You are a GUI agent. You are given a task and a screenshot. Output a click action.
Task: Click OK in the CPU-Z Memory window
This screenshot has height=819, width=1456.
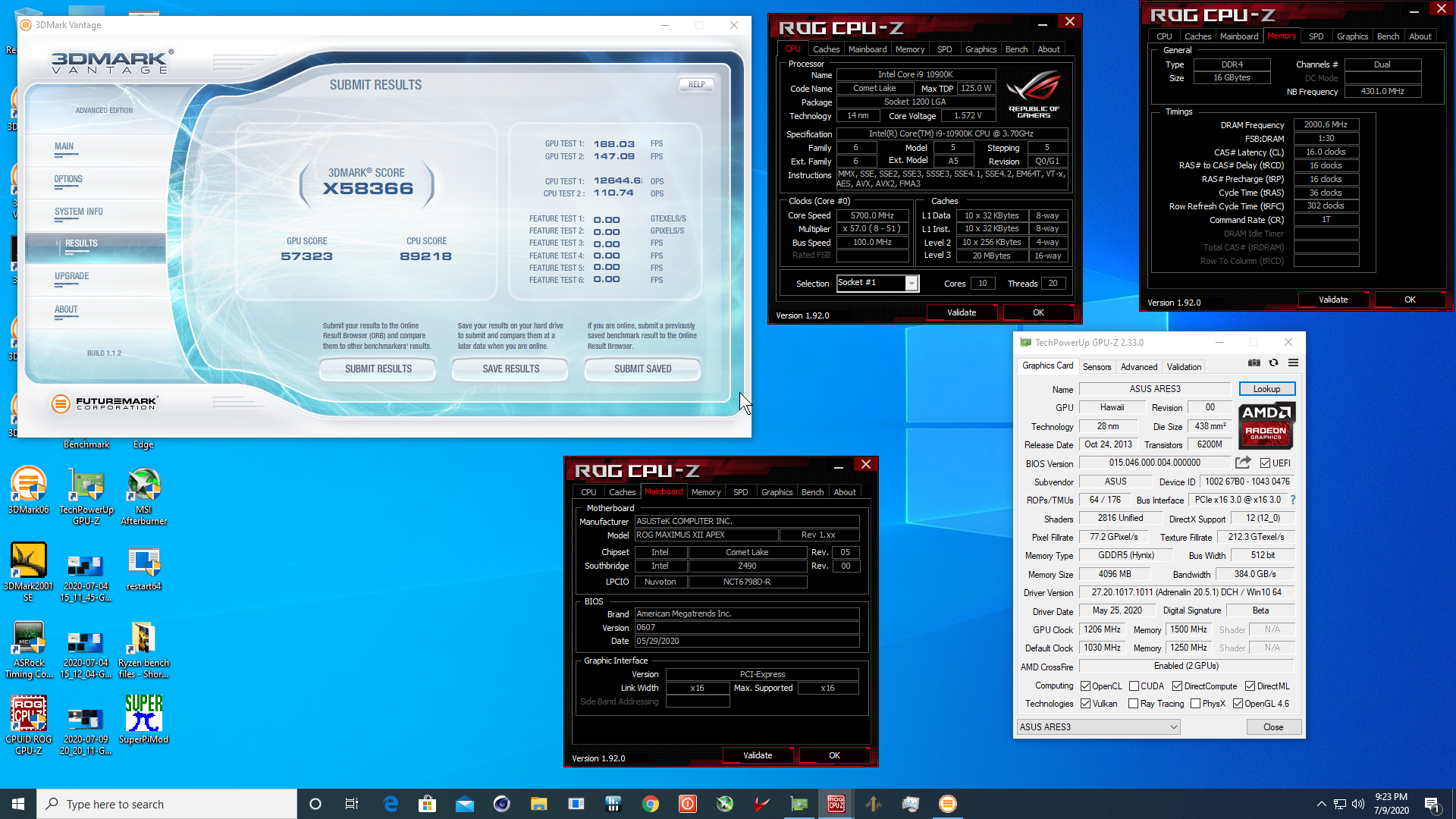click(1410, 300)
